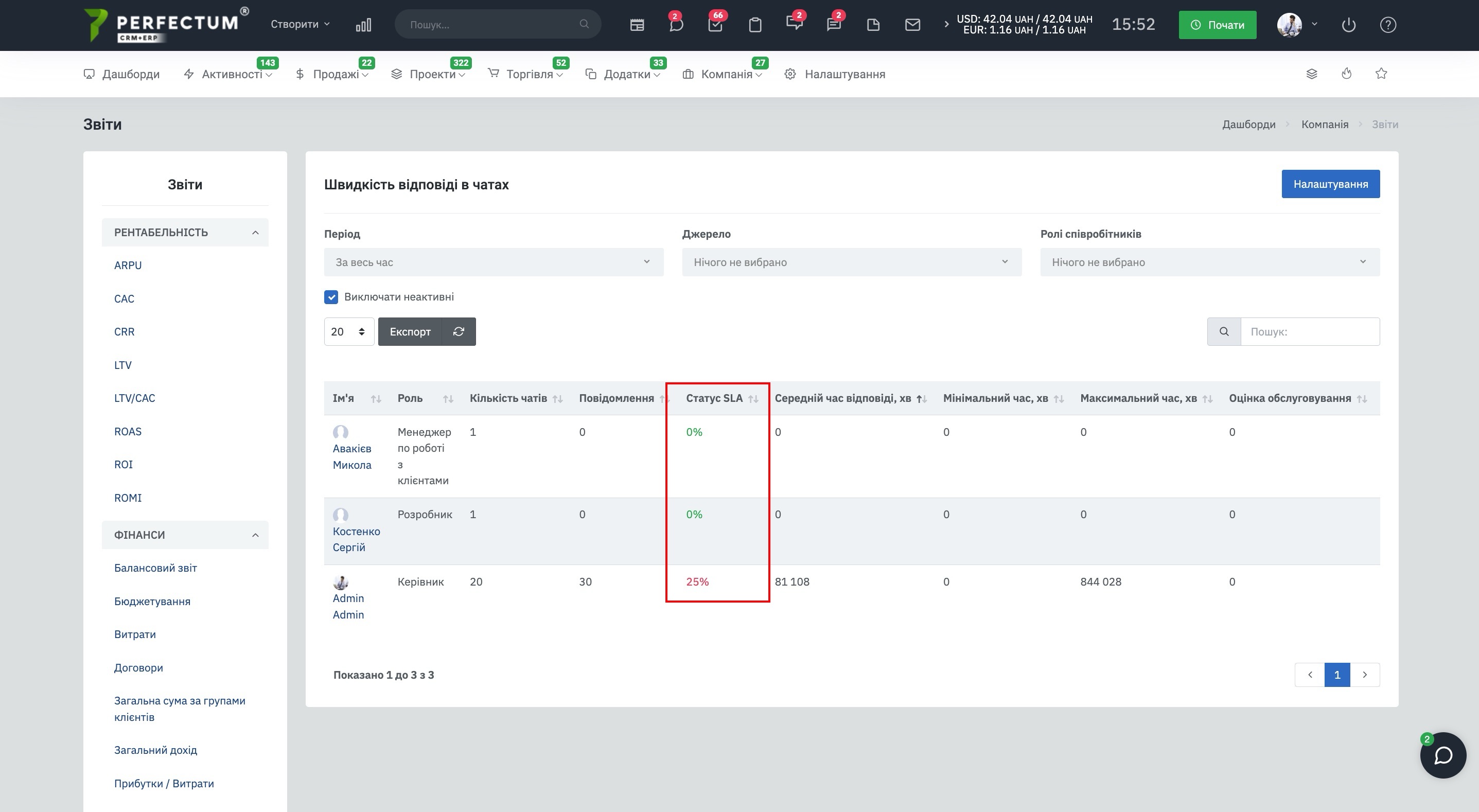Image resolution: width=1479 pixels, height=812 pixels.
Task: Uncheck the Виключати неактивні checkbox
Action: pos(331,297)
